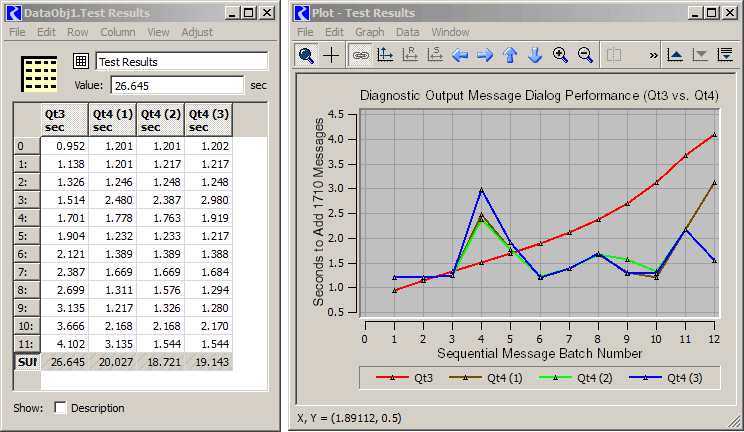Click cell 0.952 in Qt3 column

pos(65,146)
